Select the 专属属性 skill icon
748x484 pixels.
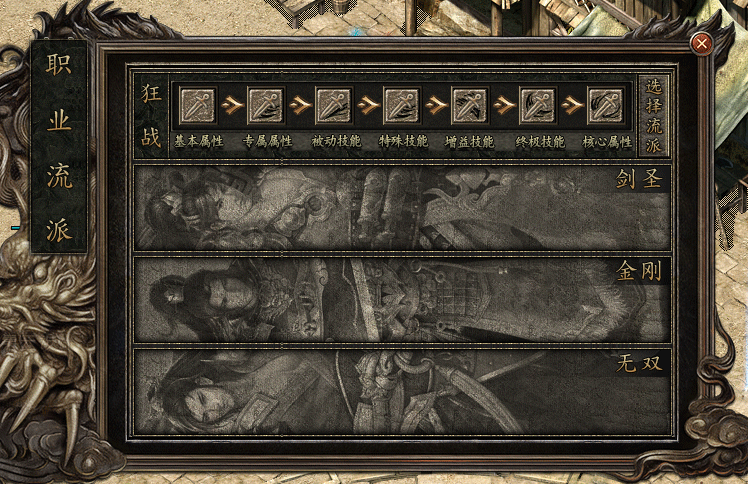click(x=266, y=105)
